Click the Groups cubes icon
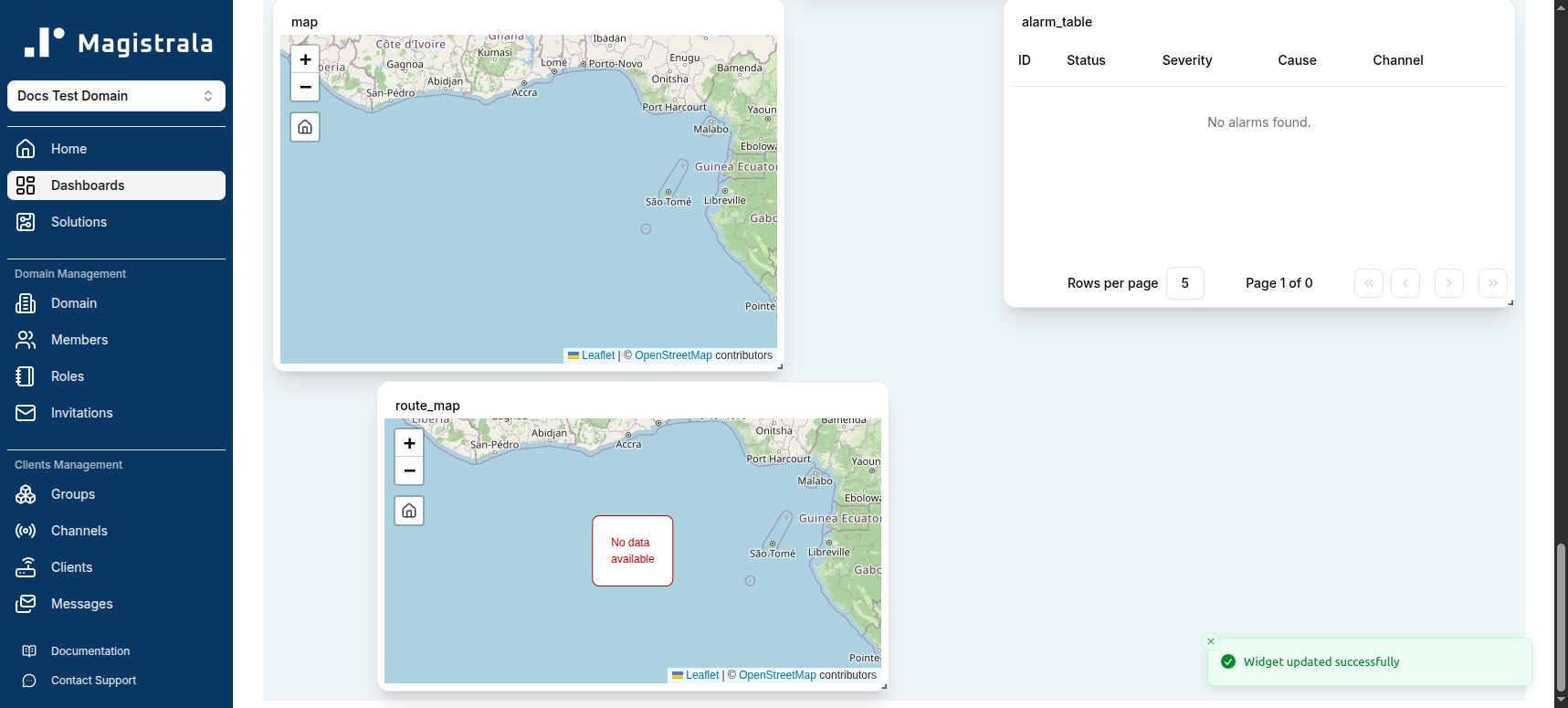The height and width of the screenshot is (708, 1568). pyautogui.click(x=26, y=494)
